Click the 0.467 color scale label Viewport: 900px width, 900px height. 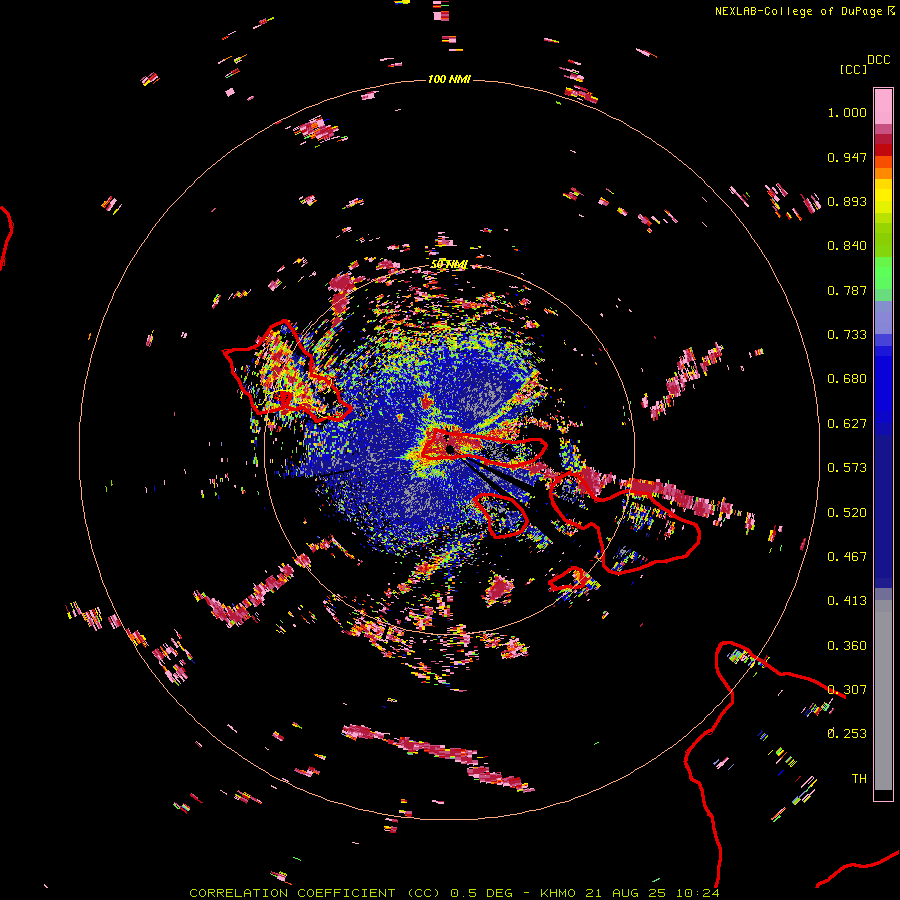point(847,557)
